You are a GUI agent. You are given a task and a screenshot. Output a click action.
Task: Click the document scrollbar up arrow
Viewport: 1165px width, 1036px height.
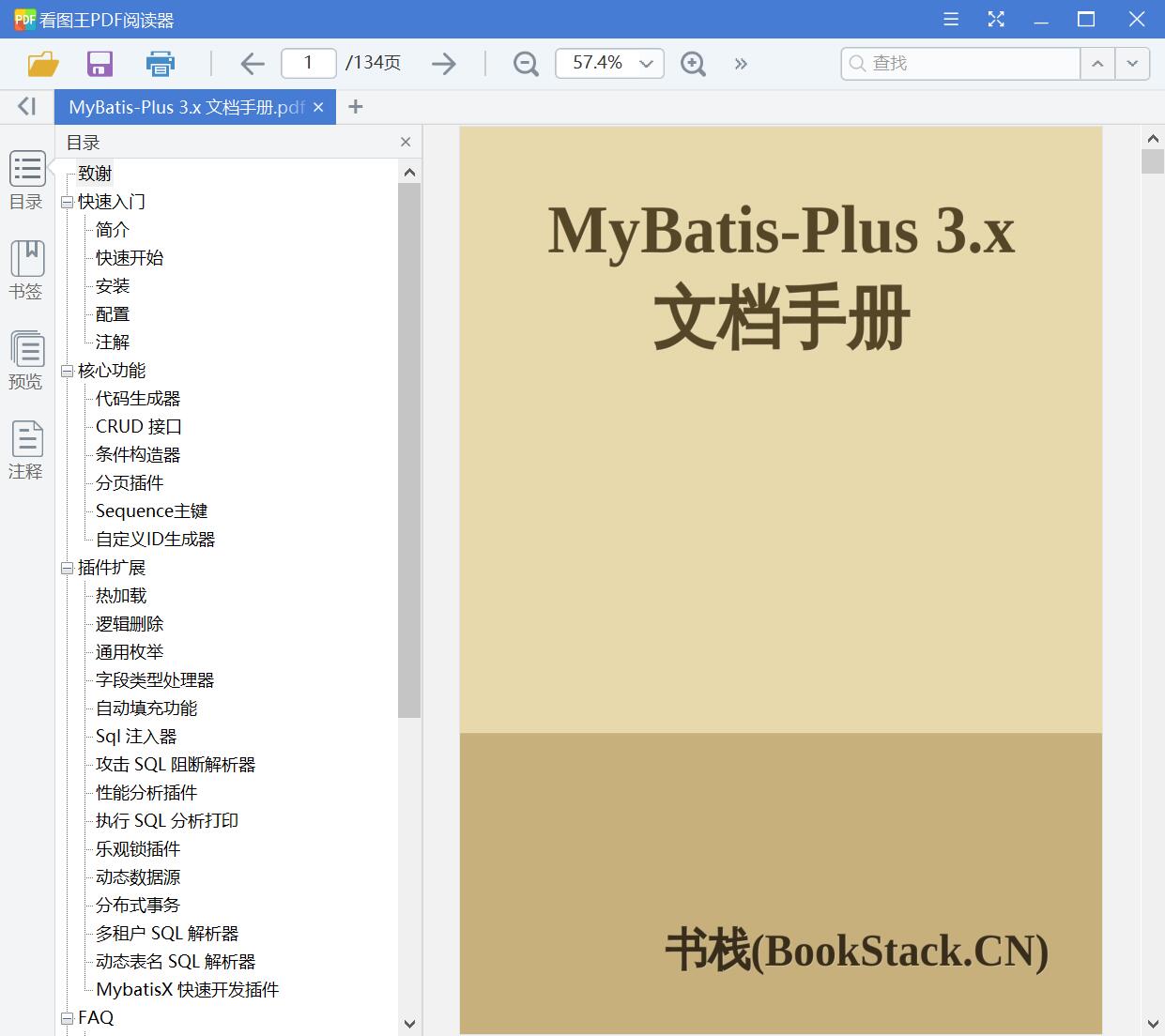(1153, 138)
